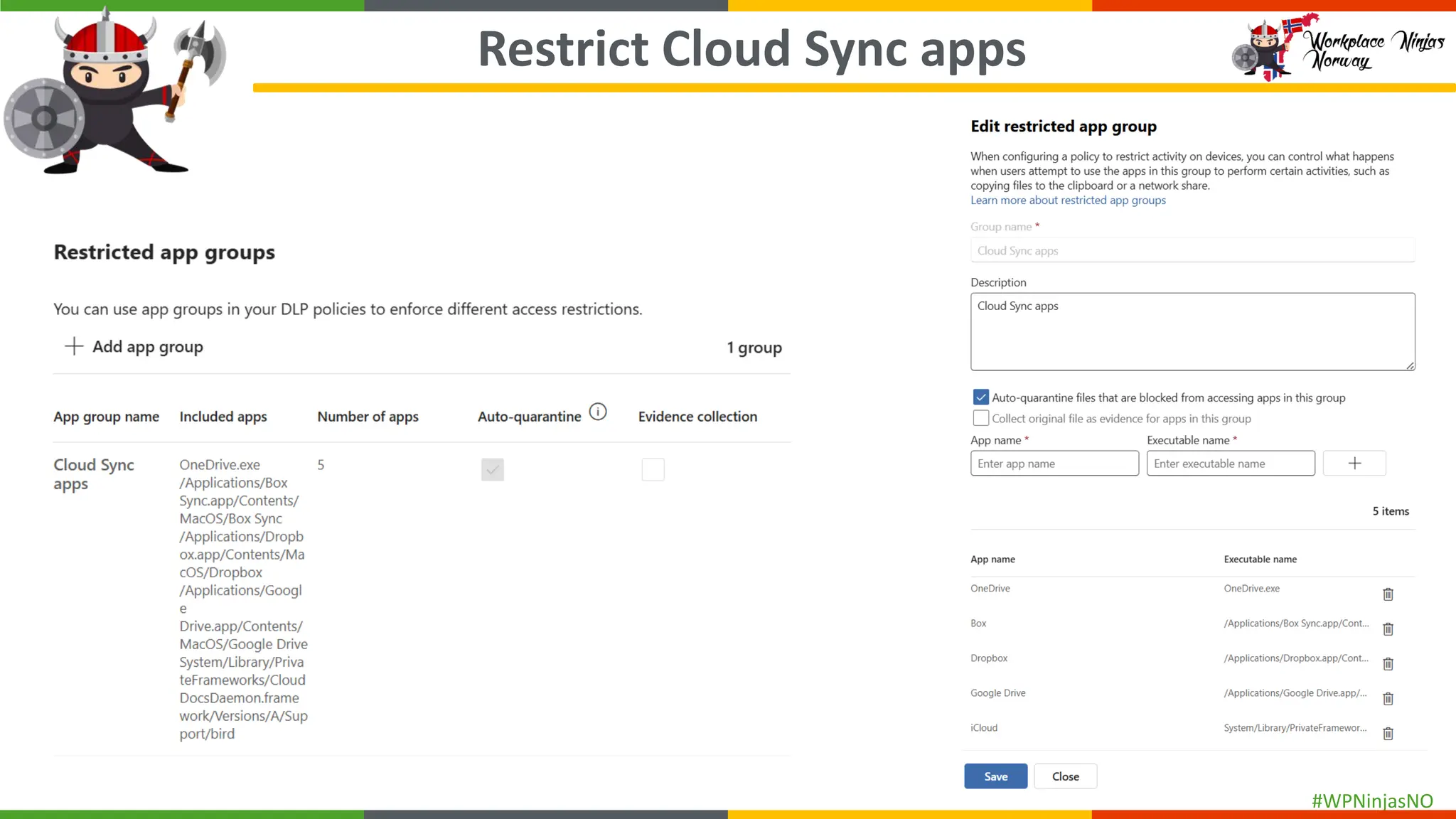Click Enter app name field
The height and width of the screenshot is (819, 1456).
1054,464
